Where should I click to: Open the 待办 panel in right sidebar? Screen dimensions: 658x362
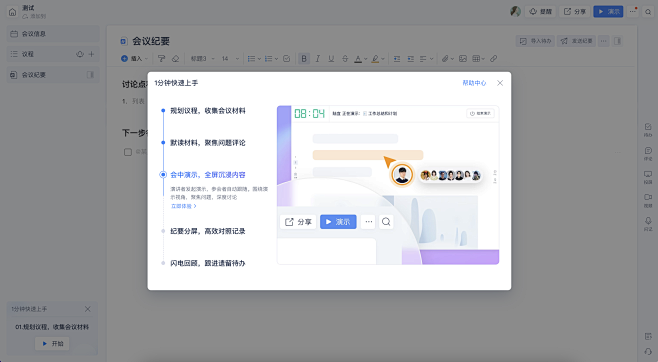coord(648,130)
